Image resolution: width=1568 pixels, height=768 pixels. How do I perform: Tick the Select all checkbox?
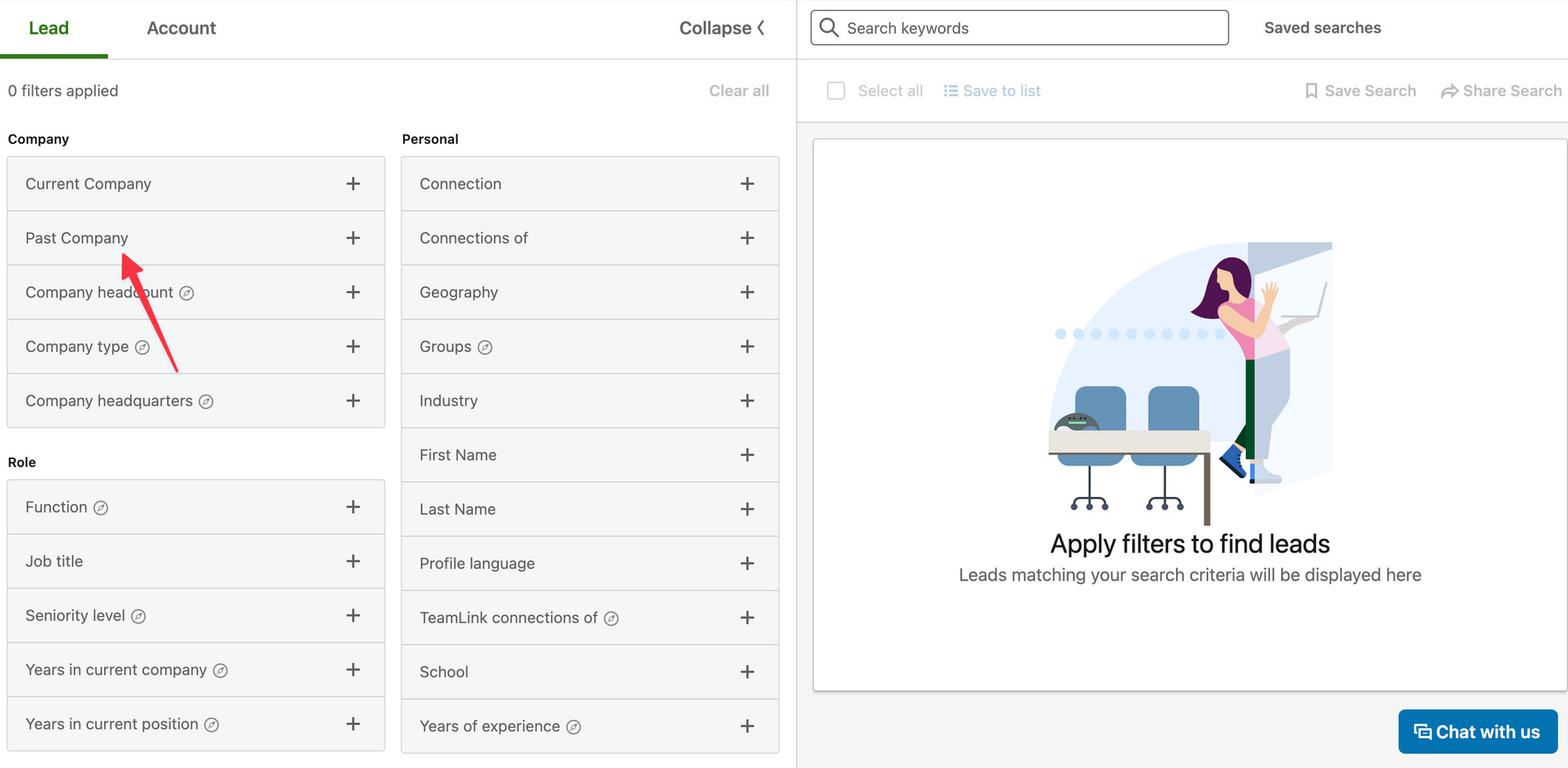(x=837, y=91)
